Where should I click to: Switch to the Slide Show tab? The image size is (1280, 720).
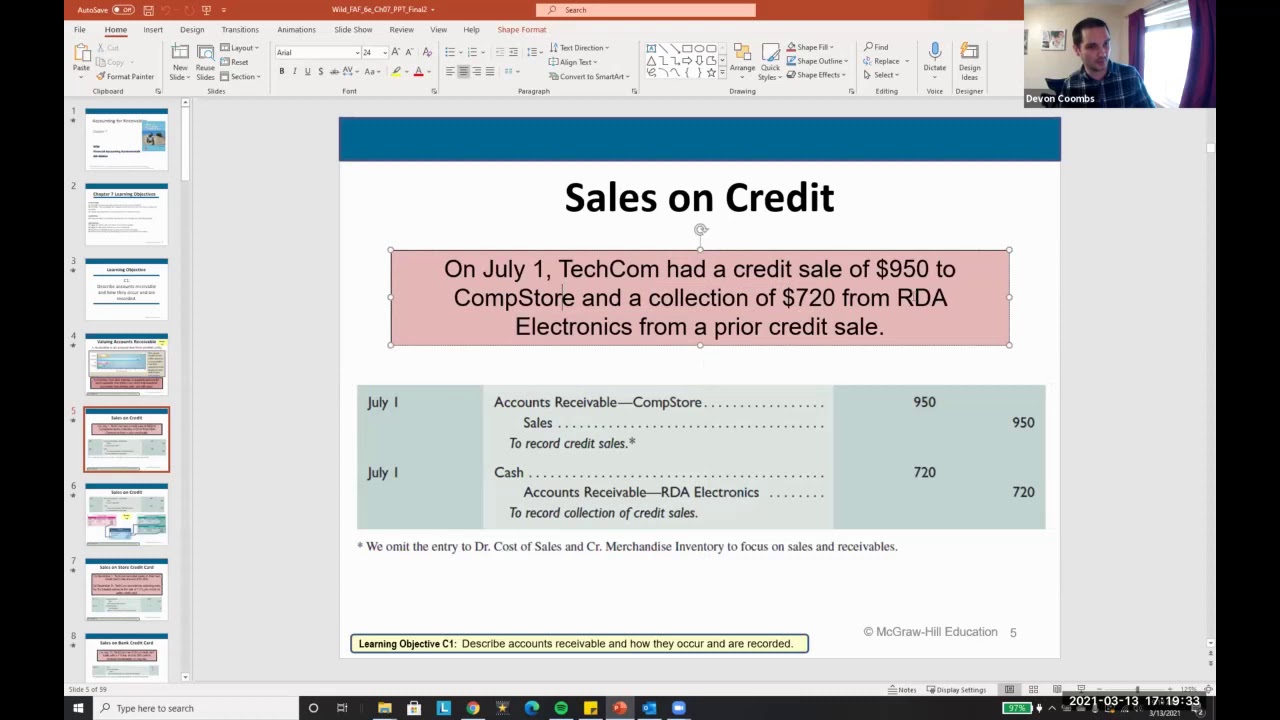click(353, 30)
